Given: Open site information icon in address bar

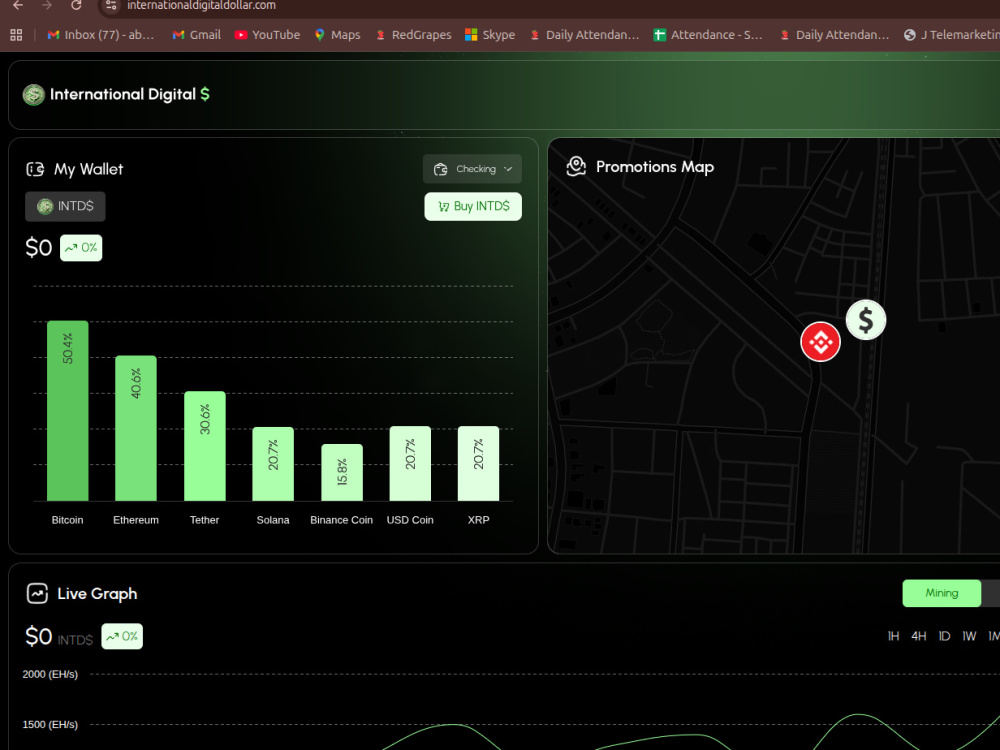Looking at the screenshot, I should [x=111, y=5].
